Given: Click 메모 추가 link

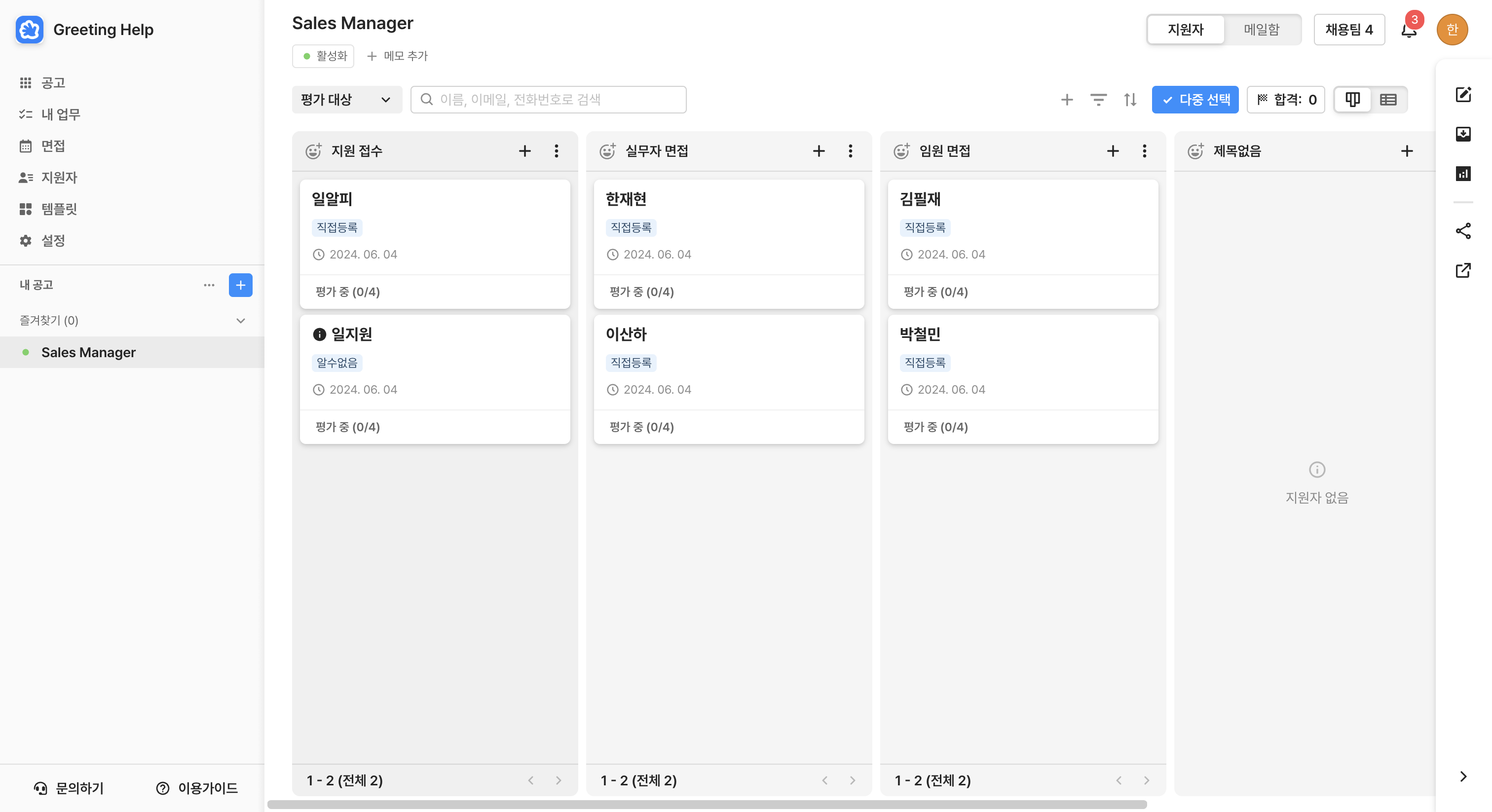Looking at the screenshot, I should pyautogui.click(x=397, y=56).
